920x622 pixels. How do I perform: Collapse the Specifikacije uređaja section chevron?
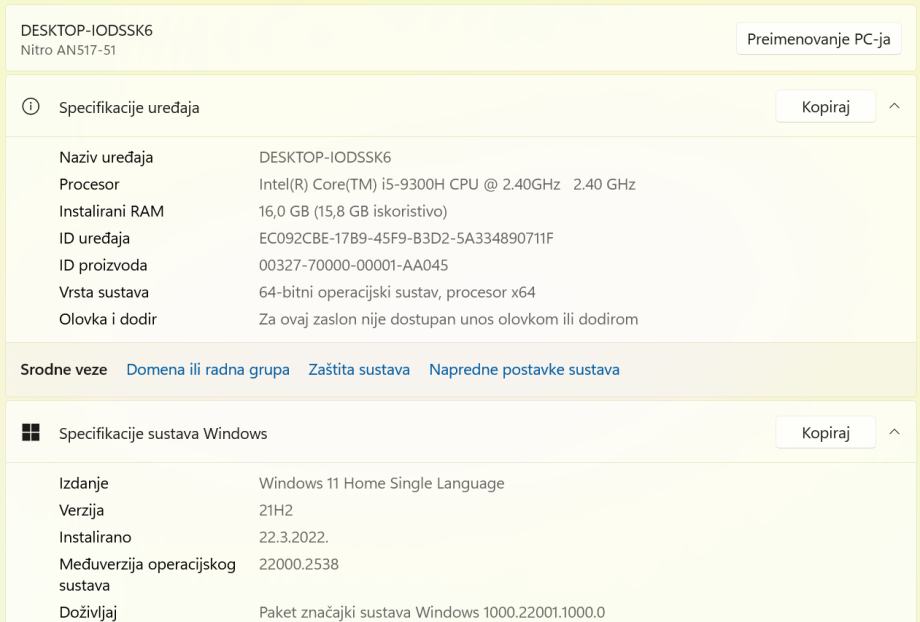[x=894, y=108]
